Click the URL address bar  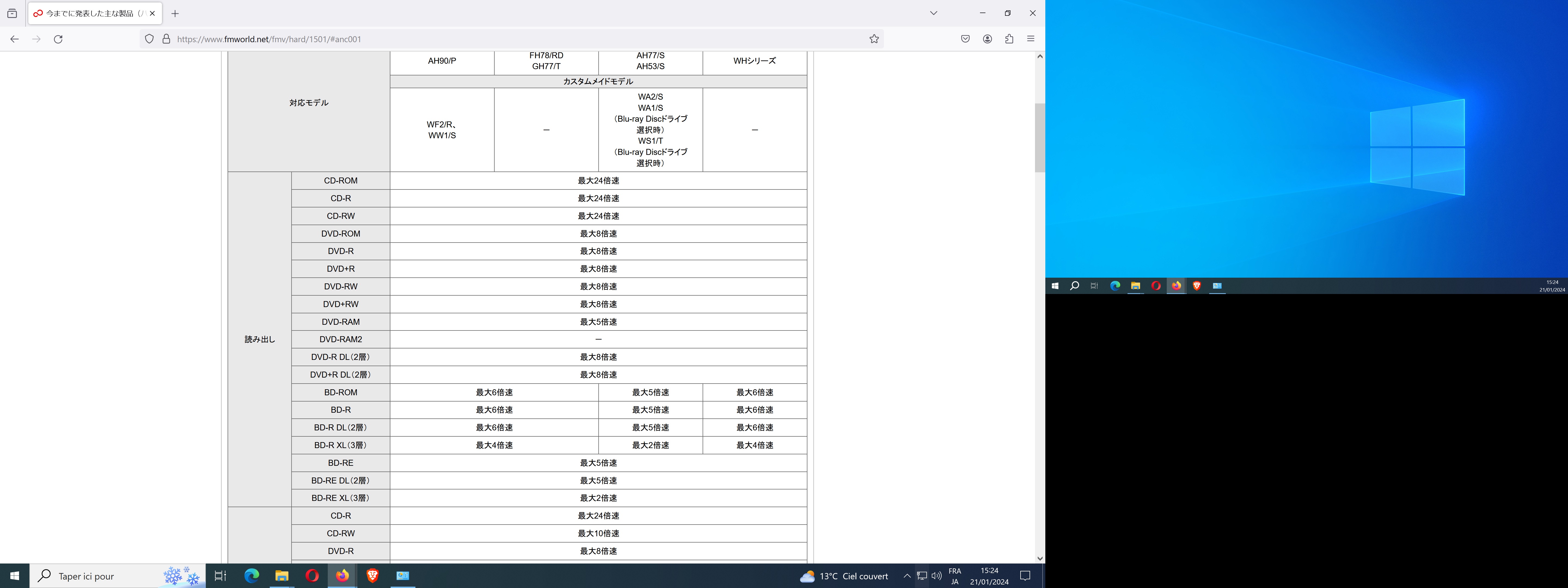tap(511, 39)
